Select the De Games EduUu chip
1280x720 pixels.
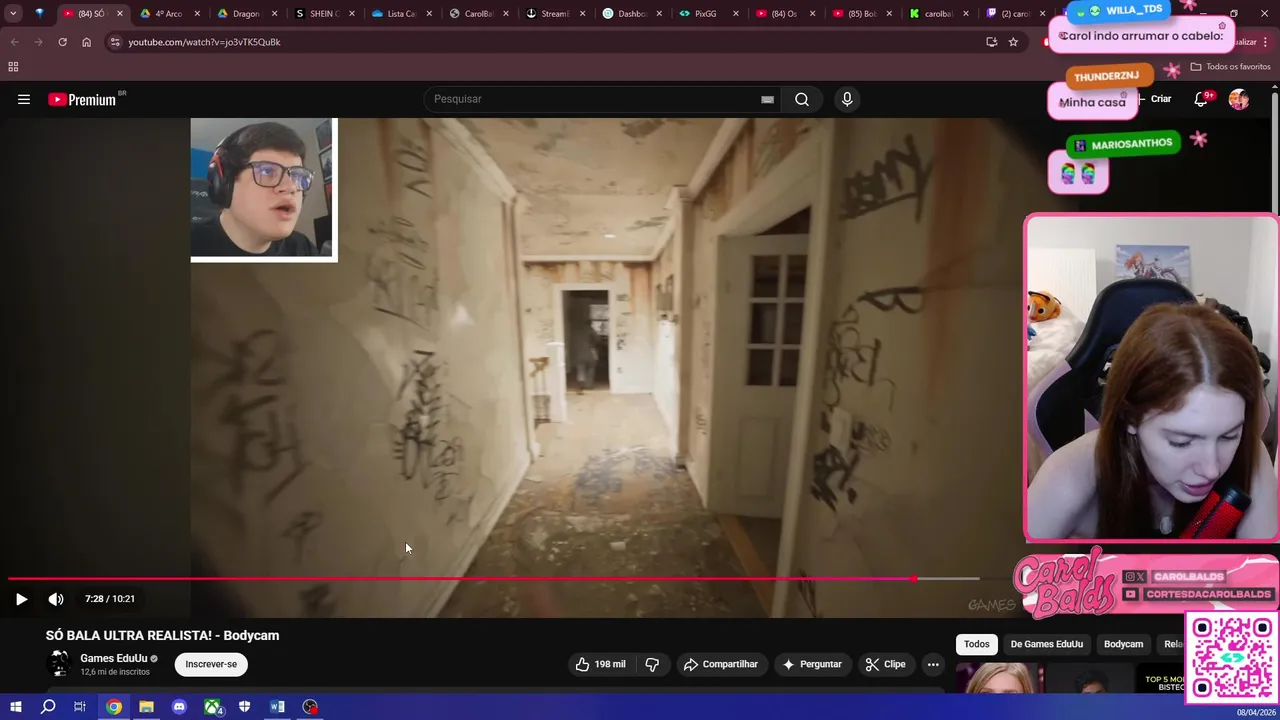[x=1046, y=644]
